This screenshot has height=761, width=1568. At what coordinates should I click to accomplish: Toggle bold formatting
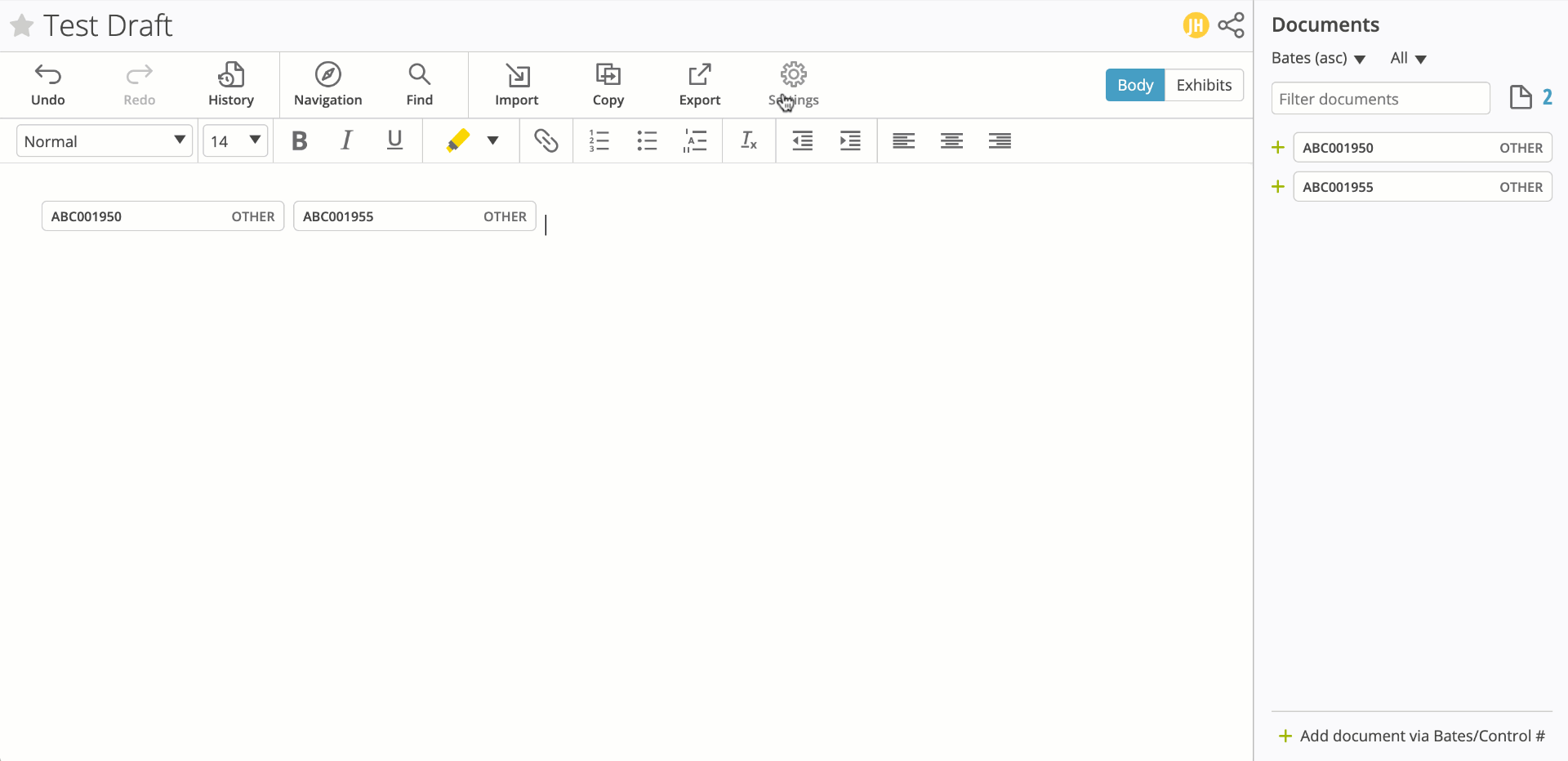click(x=299, y=140)
